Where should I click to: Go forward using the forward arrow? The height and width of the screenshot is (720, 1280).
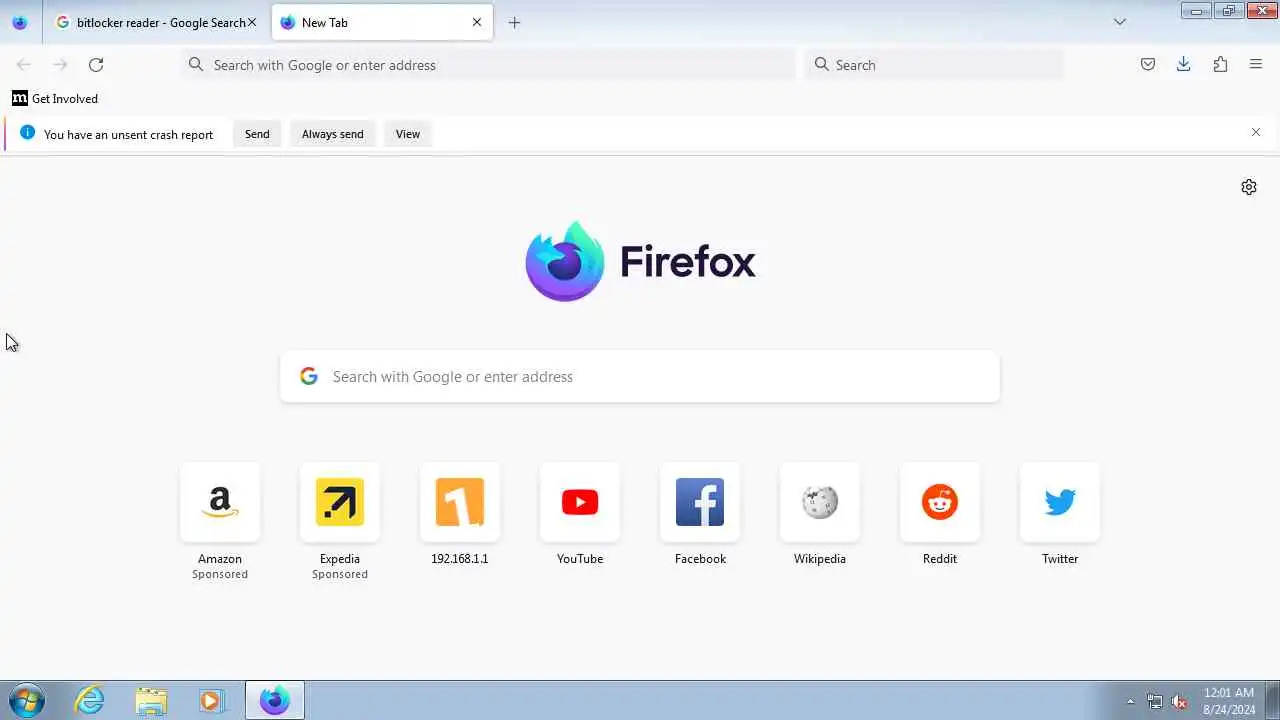coord(60,65)
